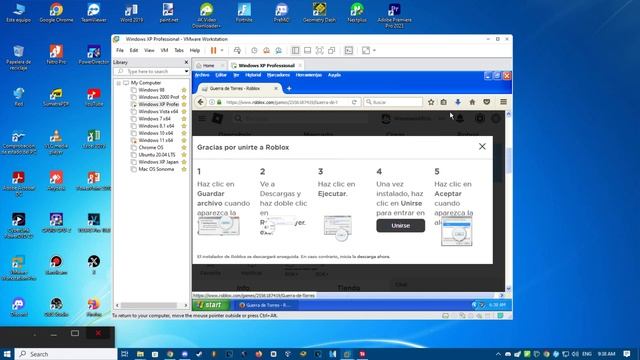Toggle favorite star for Windows Vista x64

pos(184,111)
